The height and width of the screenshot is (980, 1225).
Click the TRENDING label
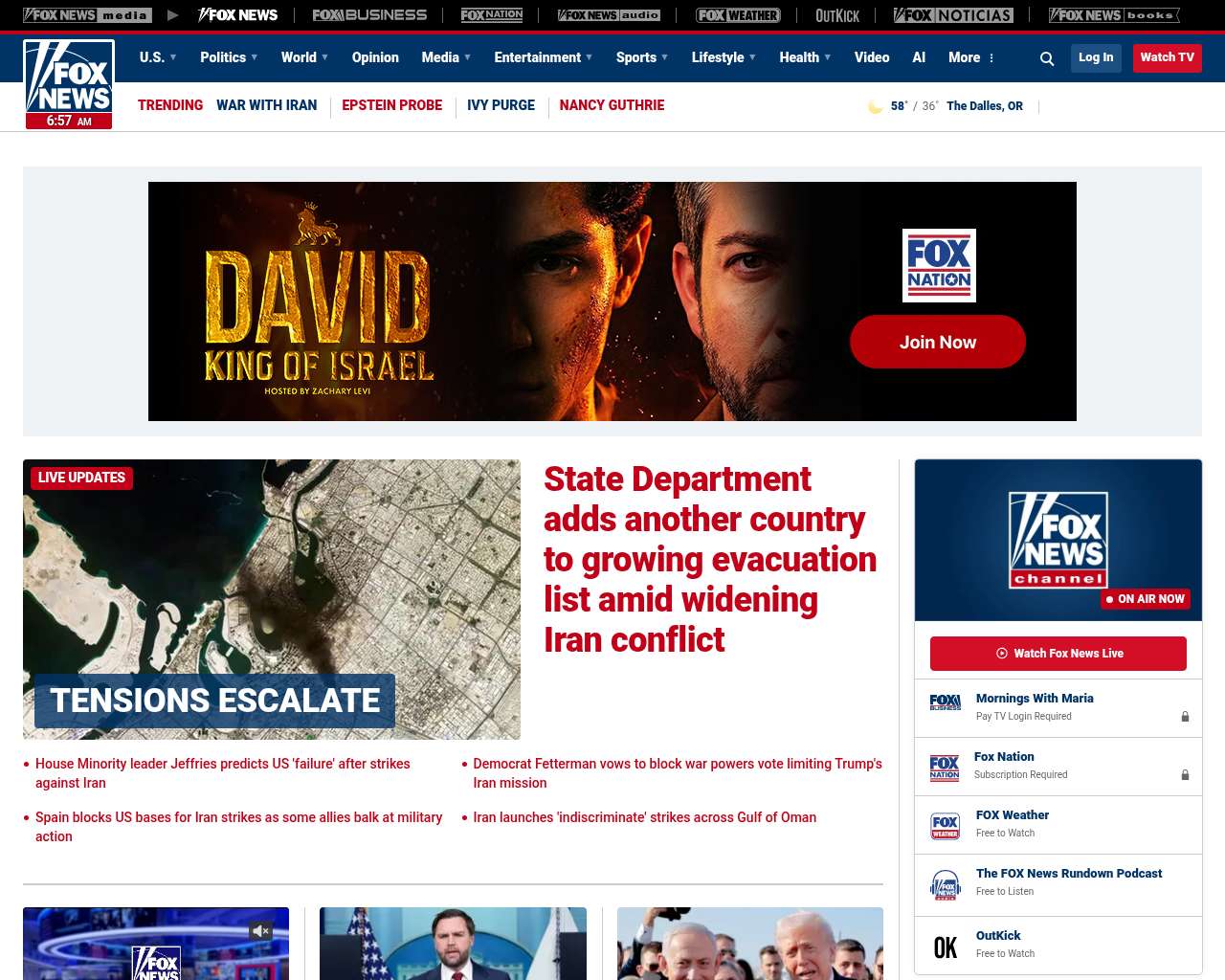coord(170,105)
